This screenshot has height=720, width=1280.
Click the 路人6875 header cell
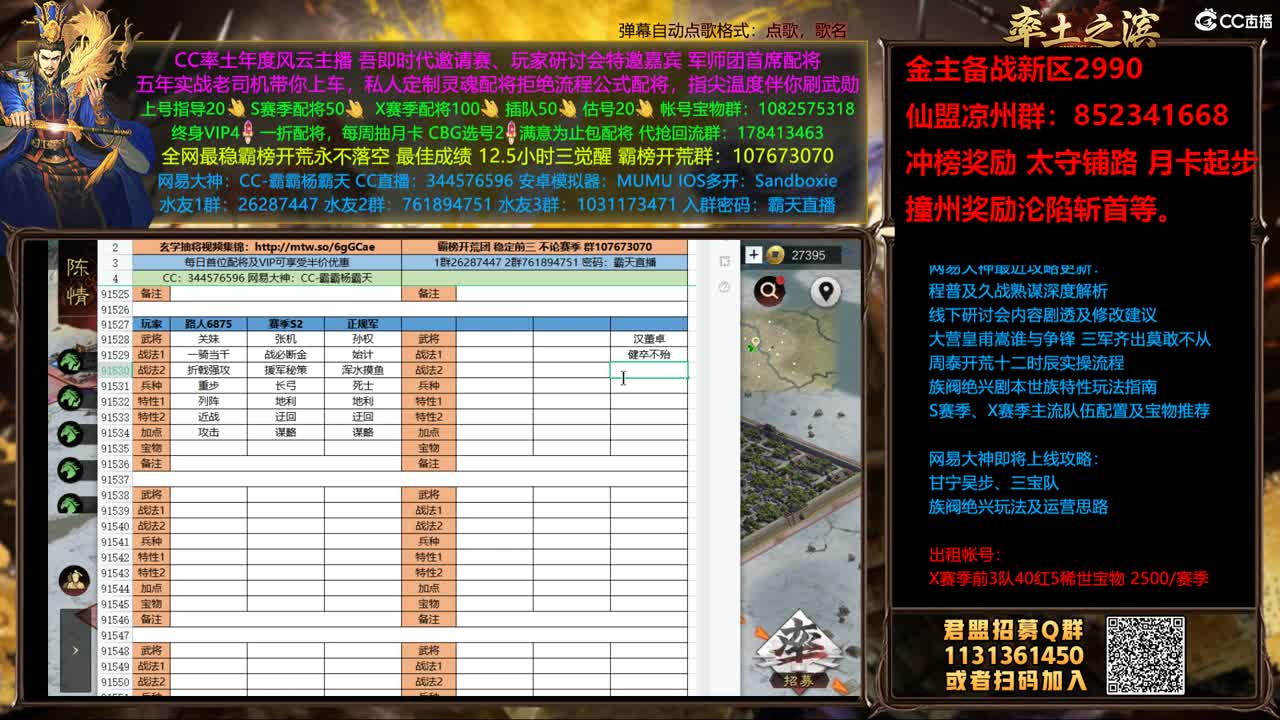pyautogui.click(x=208, y=324)
